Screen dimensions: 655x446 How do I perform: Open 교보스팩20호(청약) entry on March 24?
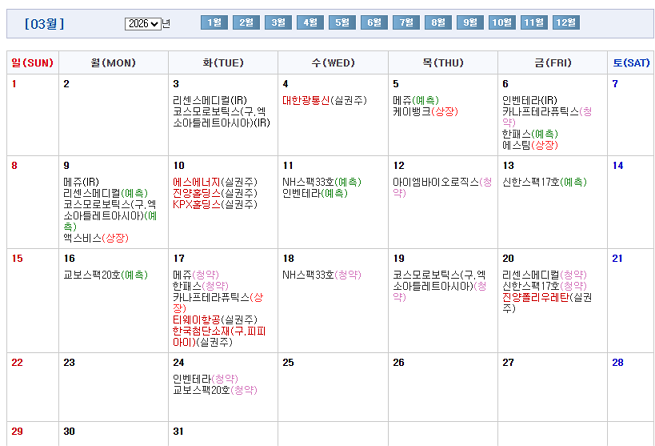point(215,390)
